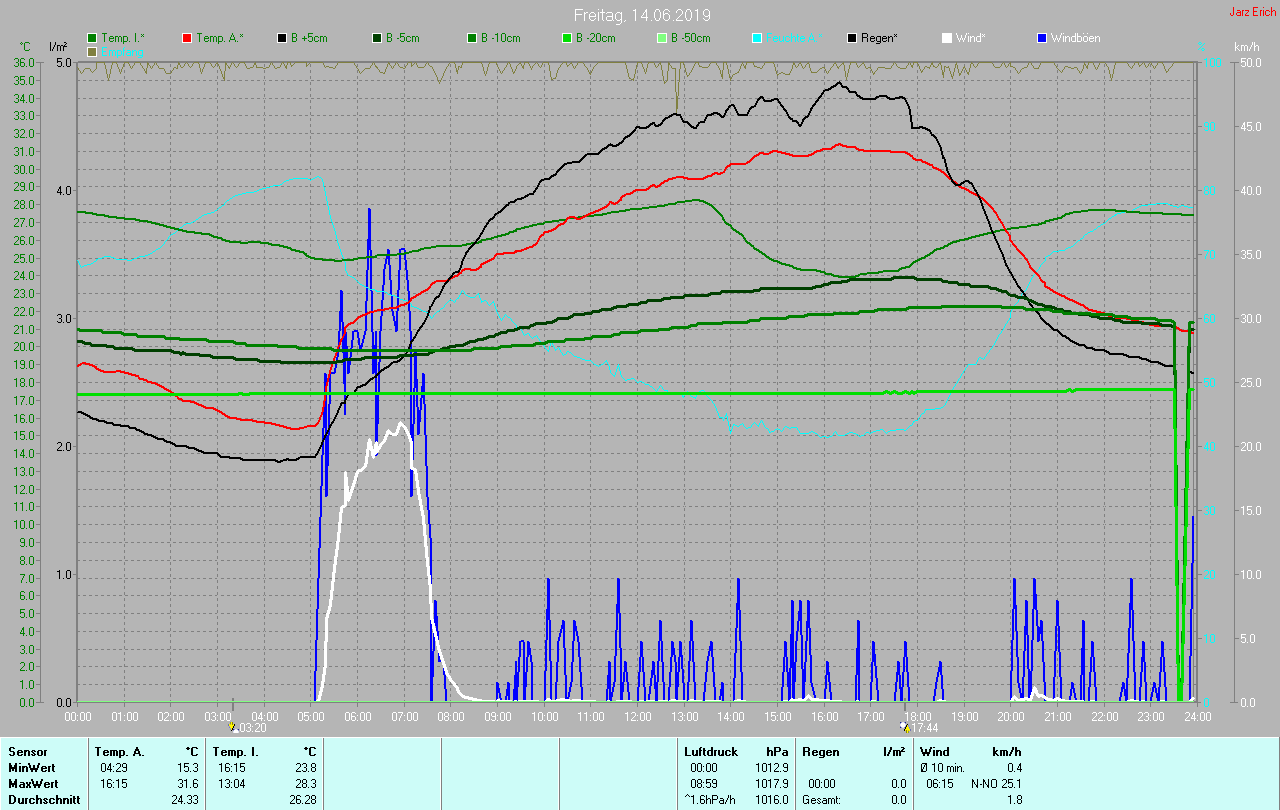
Task: Click the blue Windböen legend square
Action: [x=1042, y=38]
